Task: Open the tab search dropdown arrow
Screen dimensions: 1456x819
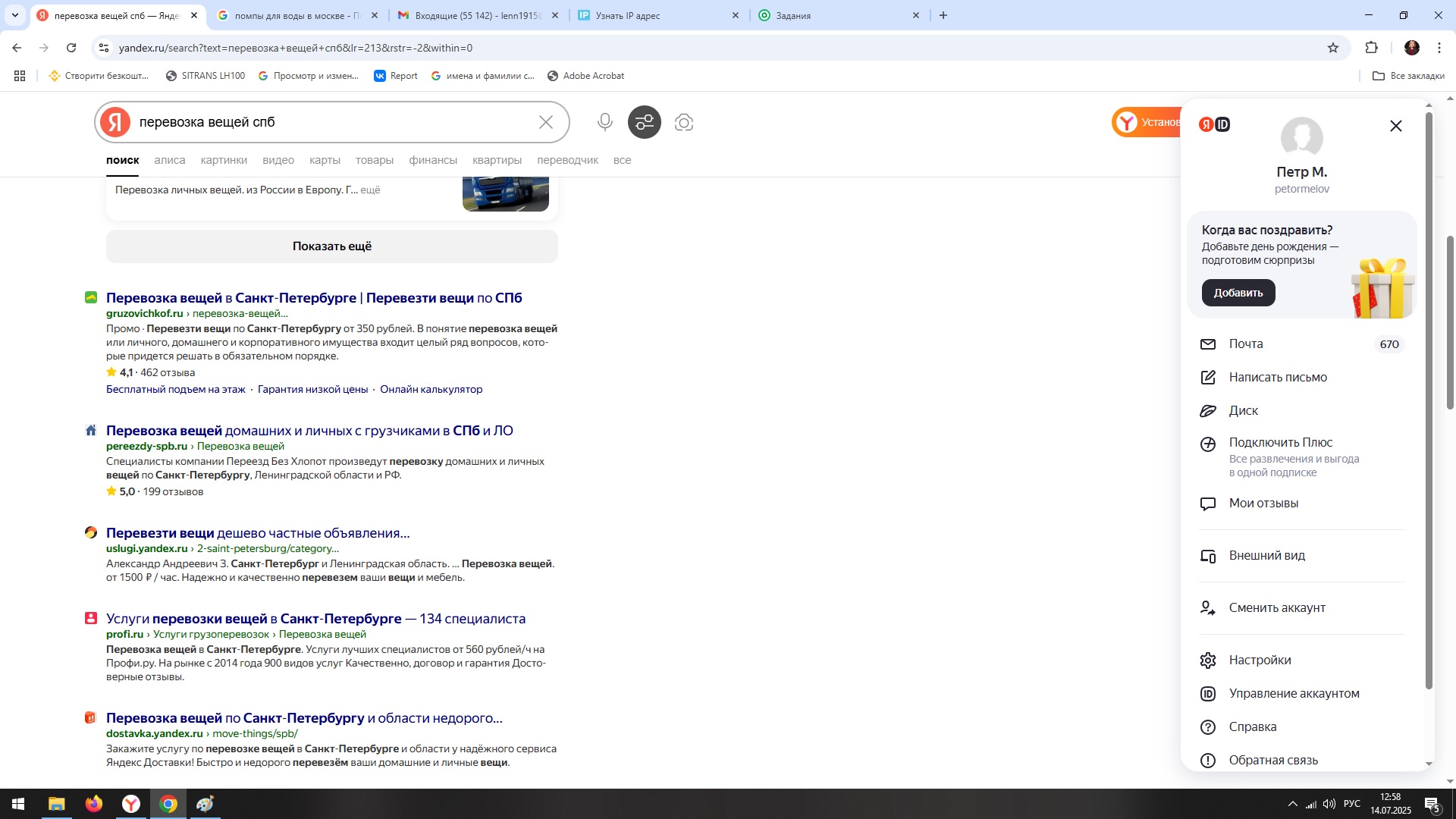Action: [x=15, y=15]
